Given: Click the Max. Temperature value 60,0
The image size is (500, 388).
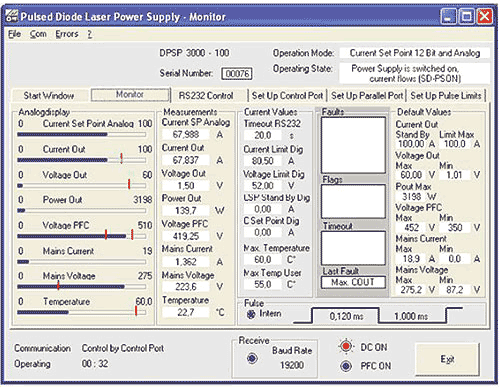Looking at the screenshot, I should pyautogui.click(x=263, y=259).
